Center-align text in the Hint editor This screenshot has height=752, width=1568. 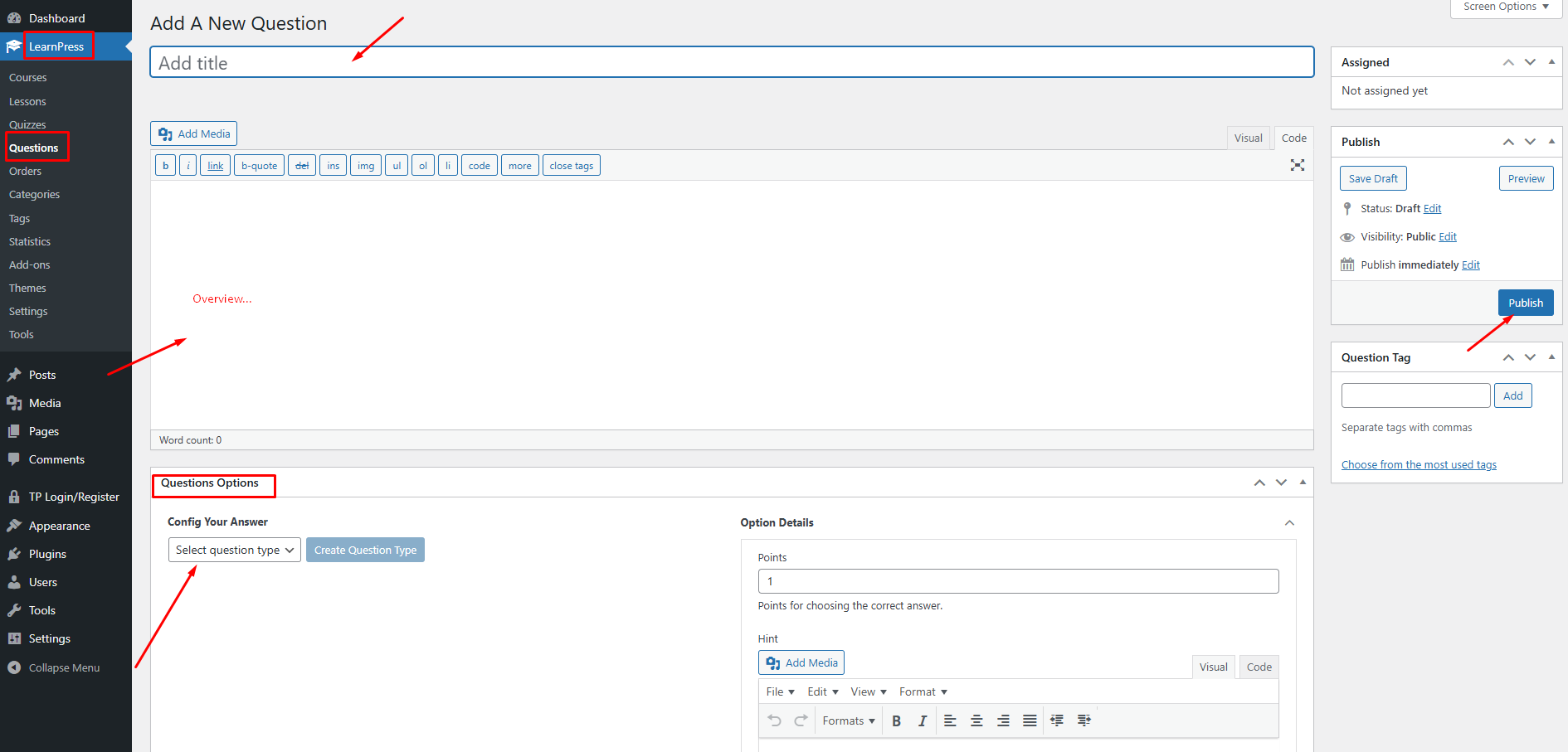(976, 720)
